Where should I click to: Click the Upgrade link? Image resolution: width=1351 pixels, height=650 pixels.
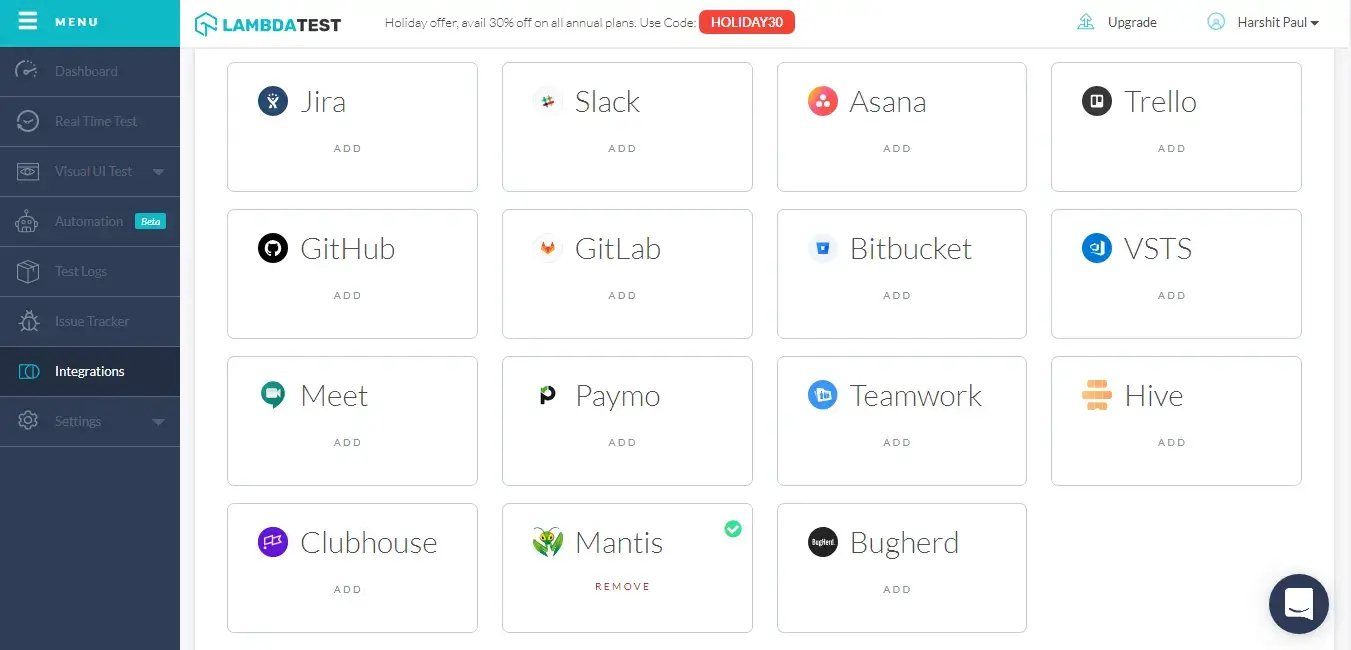tap(1131, 22)
